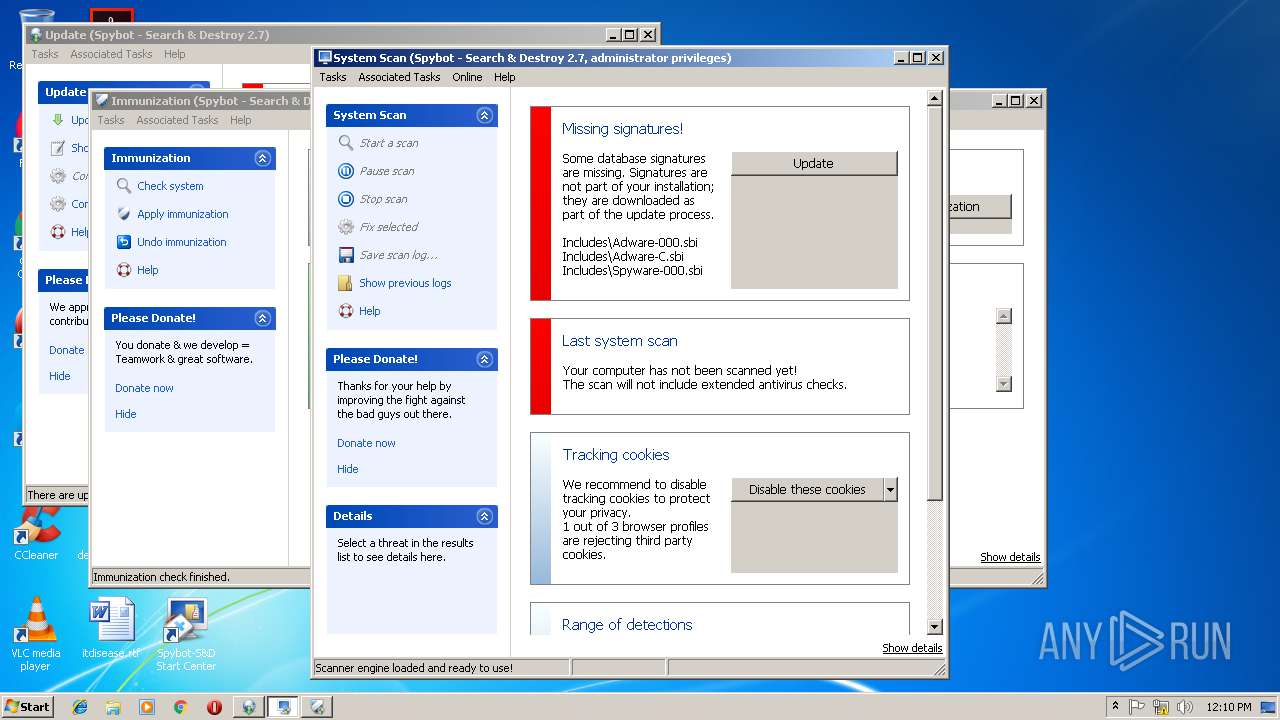The height and width of the screenshot is (720, 1280).
Task: Click Hide link in Immunization donate panel
Action: [x=126, y=414]
